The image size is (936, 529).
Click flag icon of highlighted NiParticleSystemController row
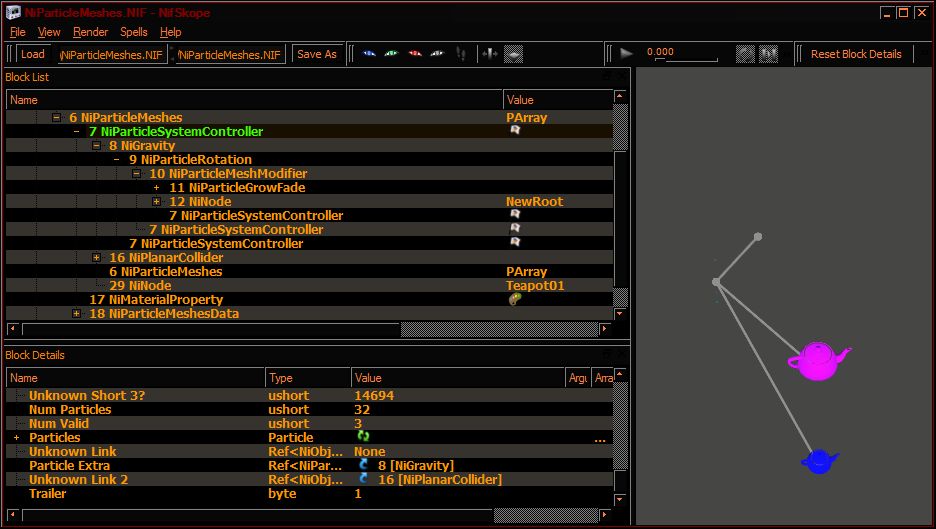click(515, 130)
